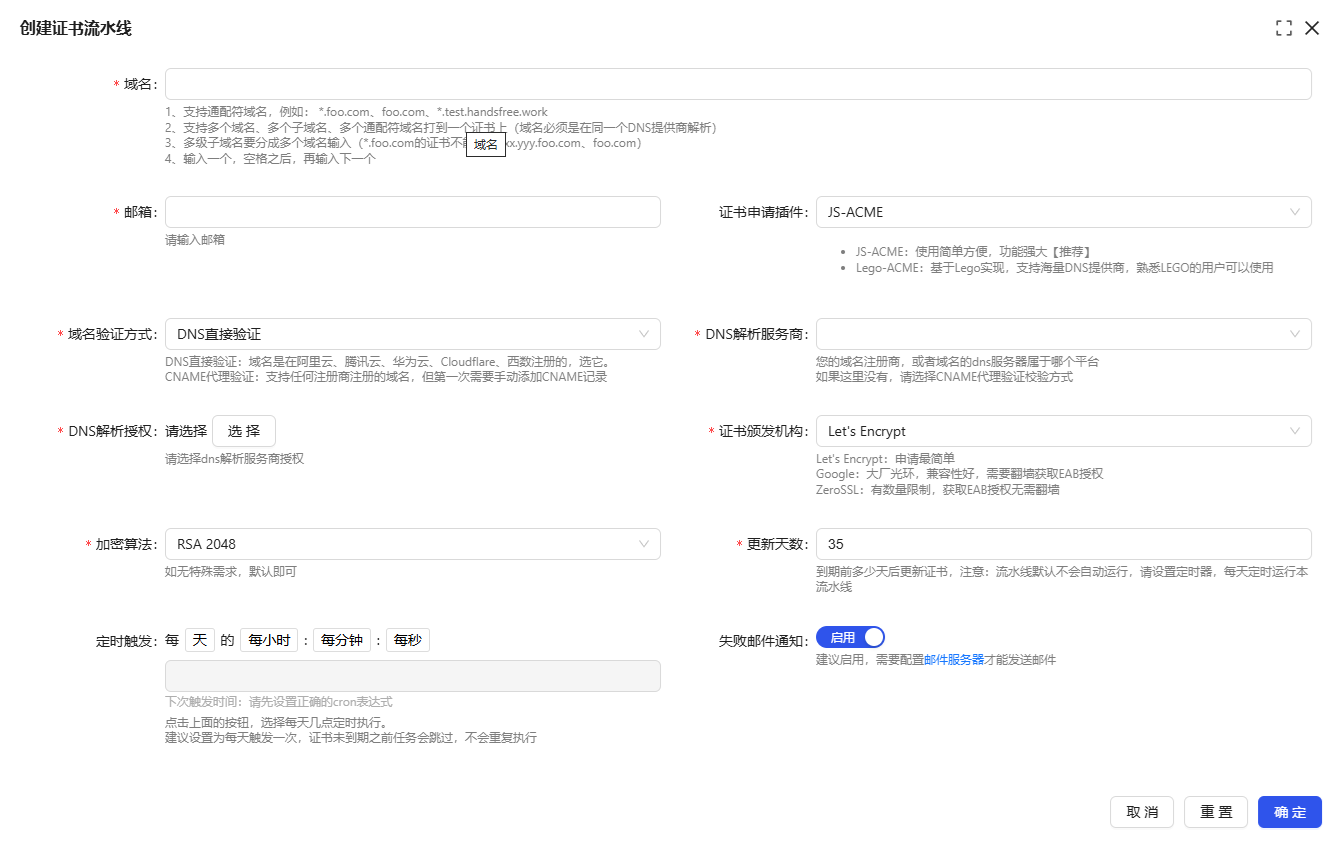Viewport: 1341px width, 843px height.
Task: Click the 每秒 button in 定时触发
Action: pyautogui.click(x=407, y=639)
